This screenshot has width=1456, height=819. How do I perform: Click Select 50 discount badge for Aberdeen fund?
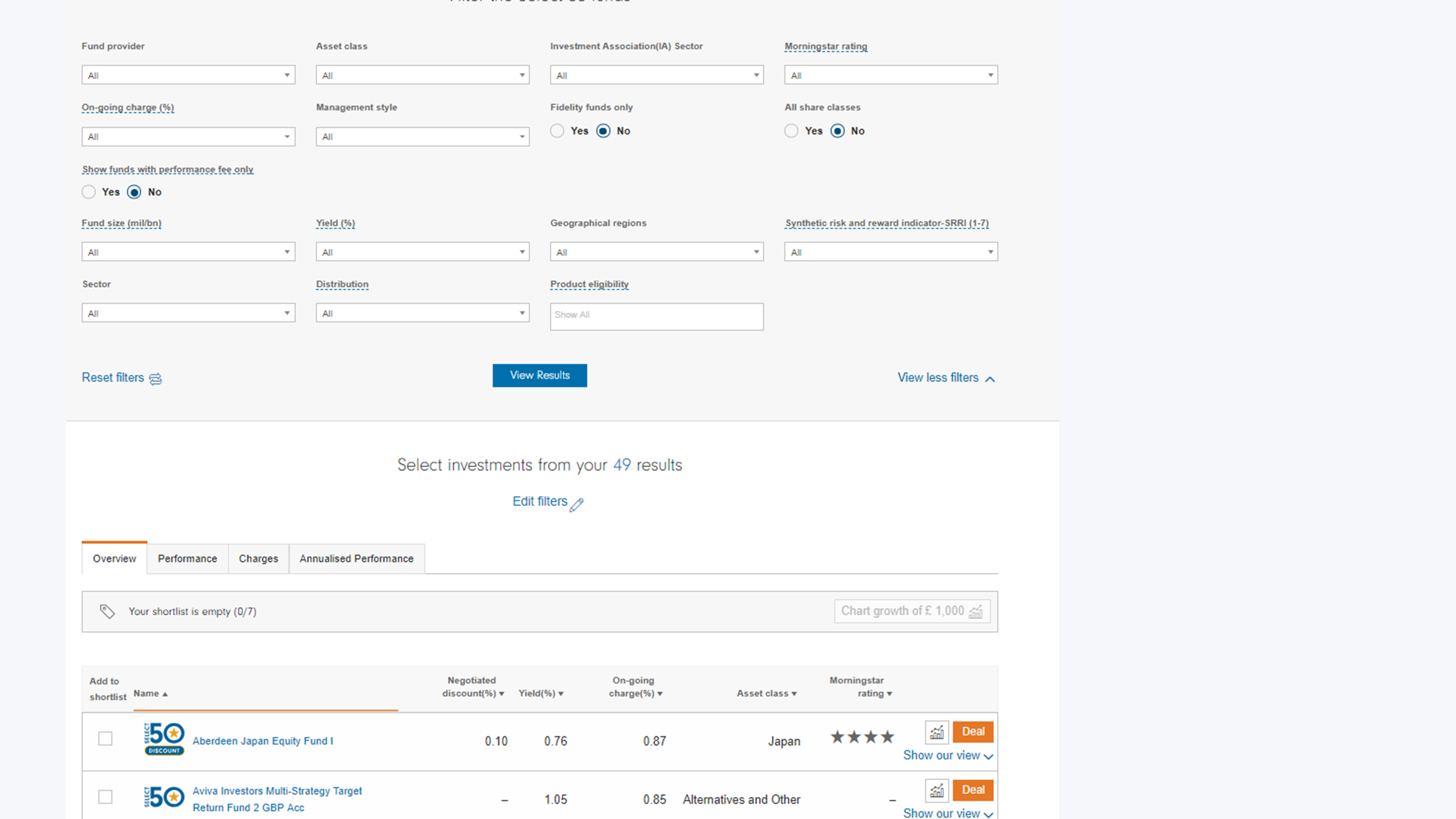(164, 739)
